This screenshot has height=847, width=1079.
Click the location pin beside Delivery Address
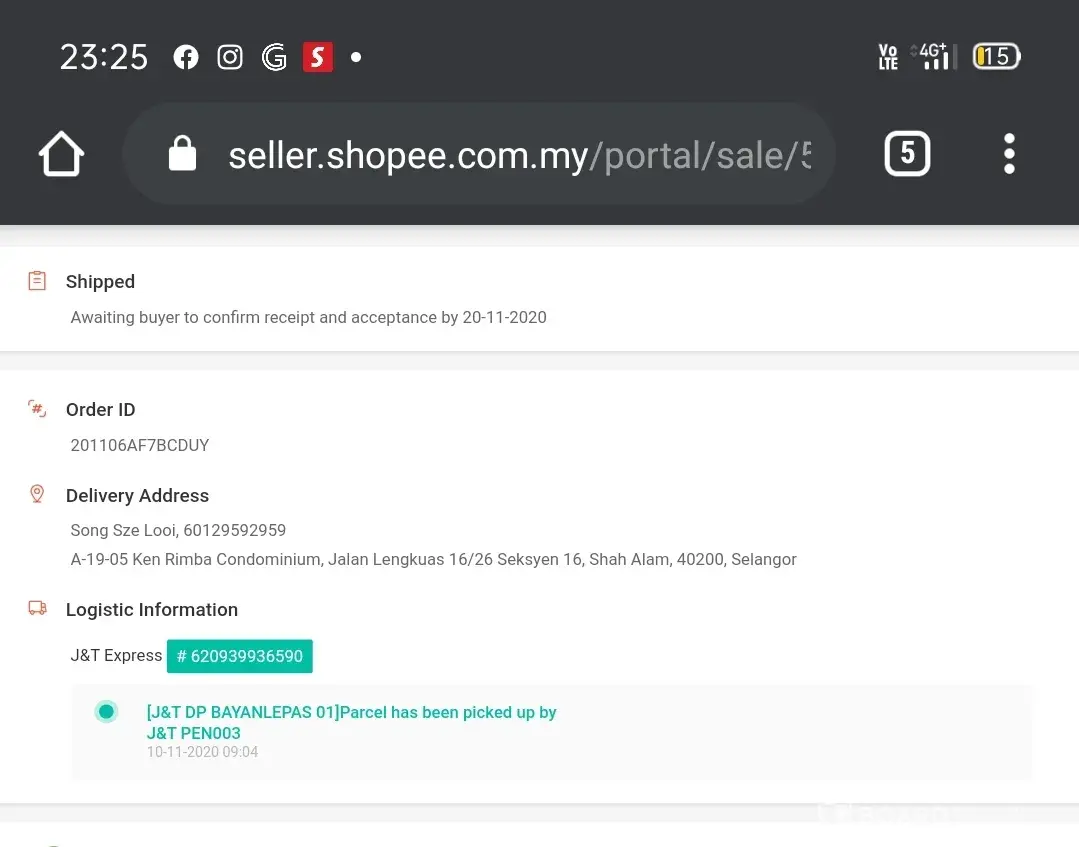click(x=37, y=494)
